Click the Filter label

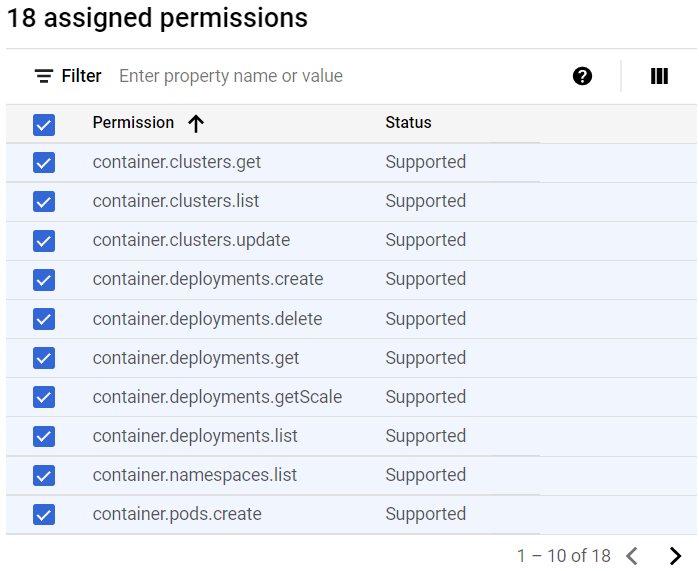click(81, 76)
